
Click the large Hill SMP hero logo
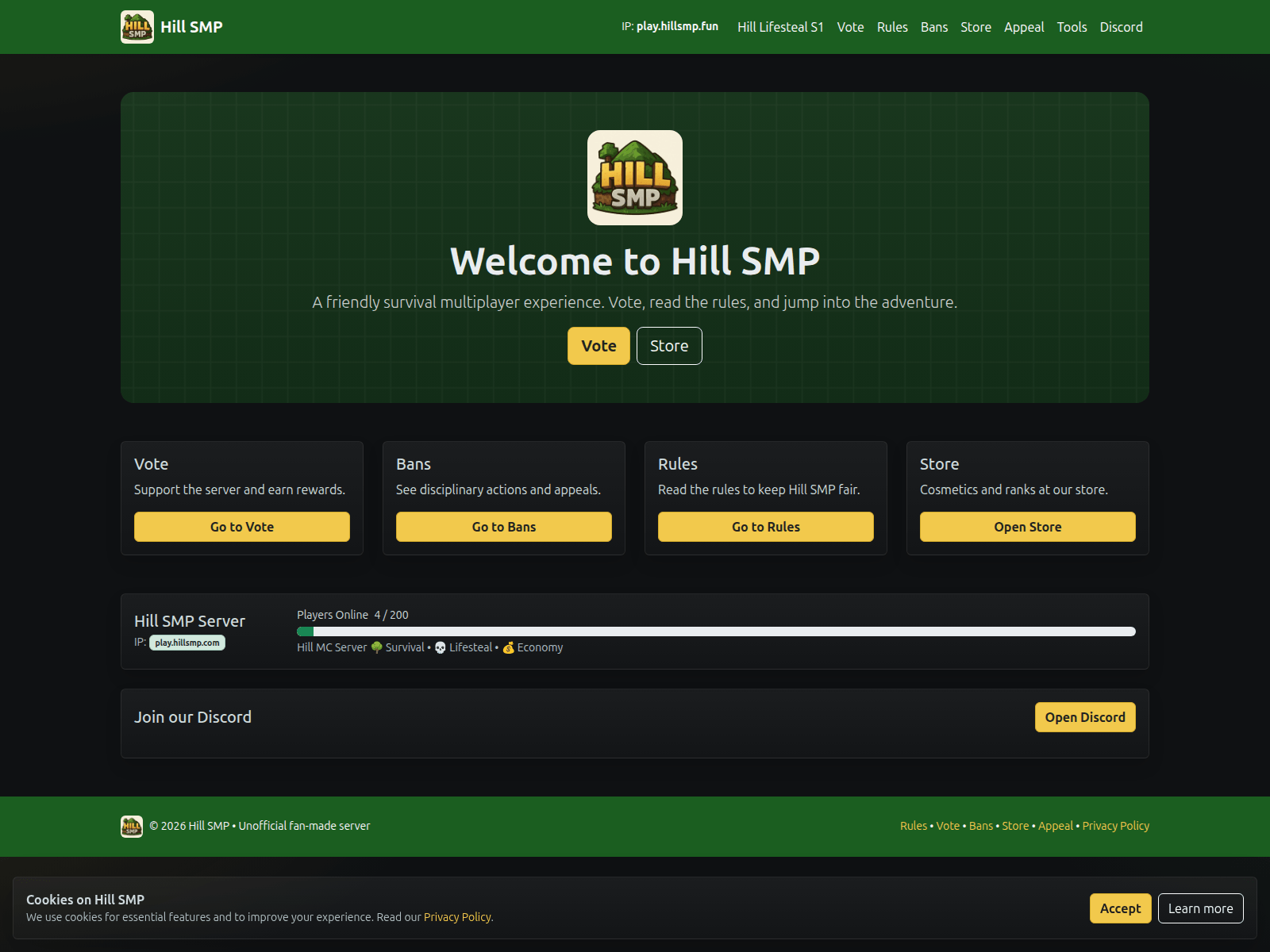pyautogui.click(x=635, y=178)
